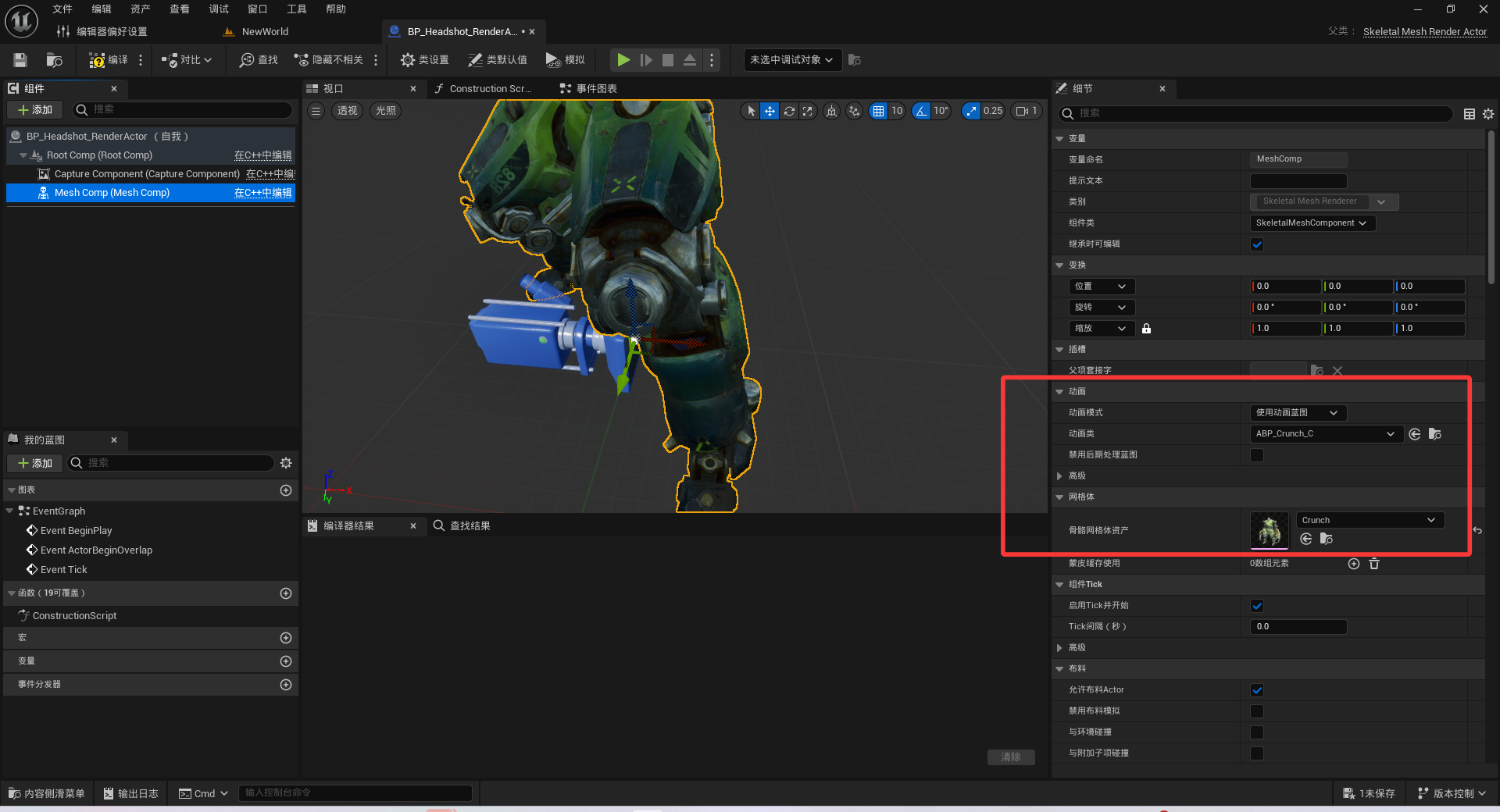Activate the Rotate gizmo tool
The height and width of the screenshot is (812, 1500).
click(x=789, y=111)
